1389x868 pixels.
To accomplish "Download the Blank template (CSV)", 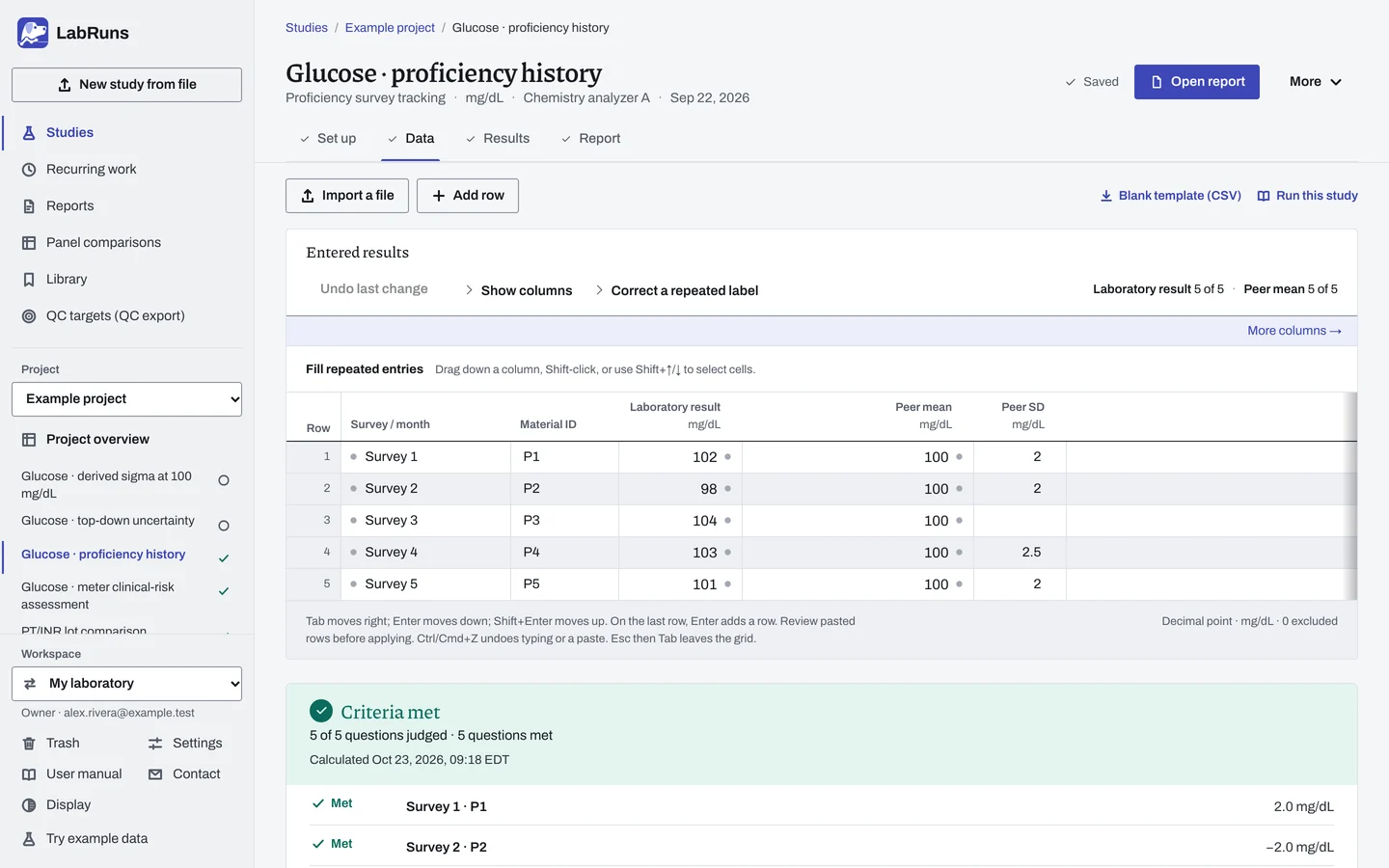I will pos(1170,196).
